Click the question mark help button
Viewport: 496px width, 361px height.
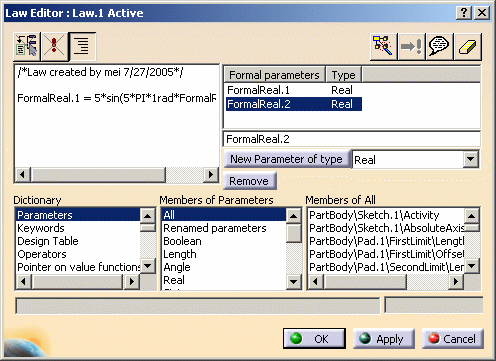(464, 13)
